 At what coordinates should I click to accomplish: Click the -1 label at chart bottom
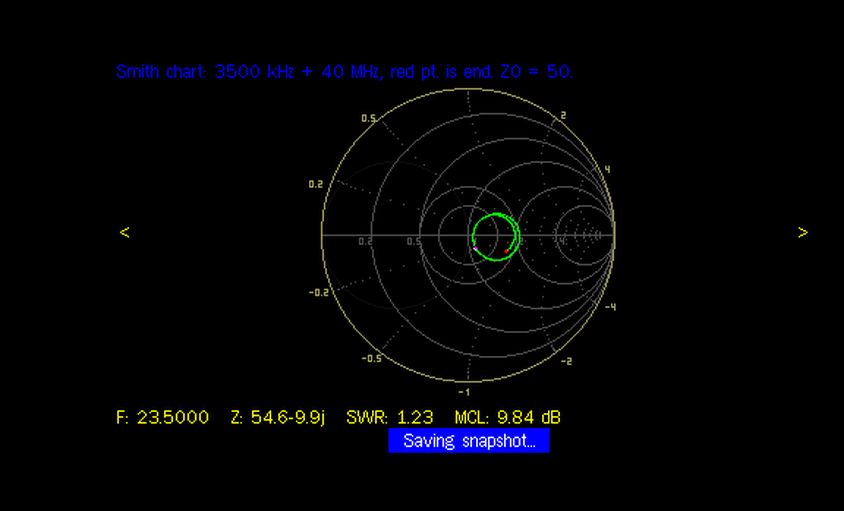[463, 392]
